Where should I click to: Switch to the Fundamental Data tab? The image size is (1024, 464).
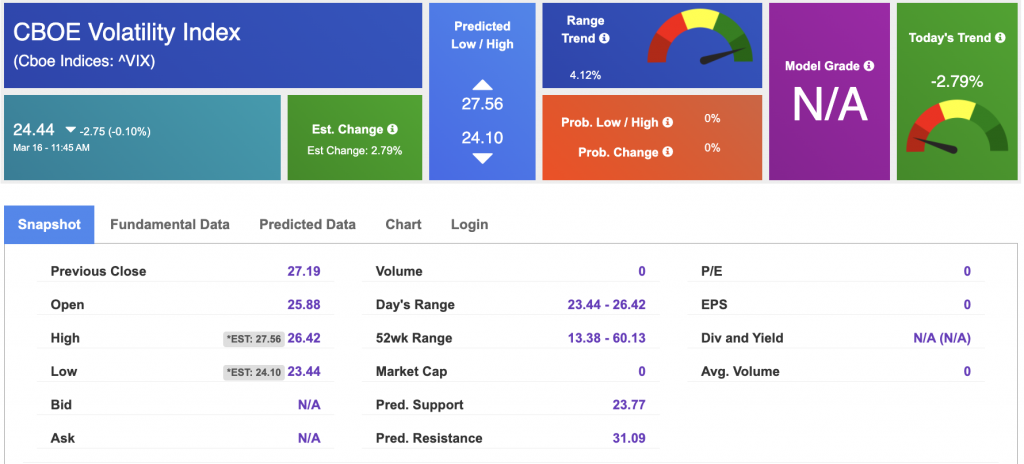click(x=170, y=224)
